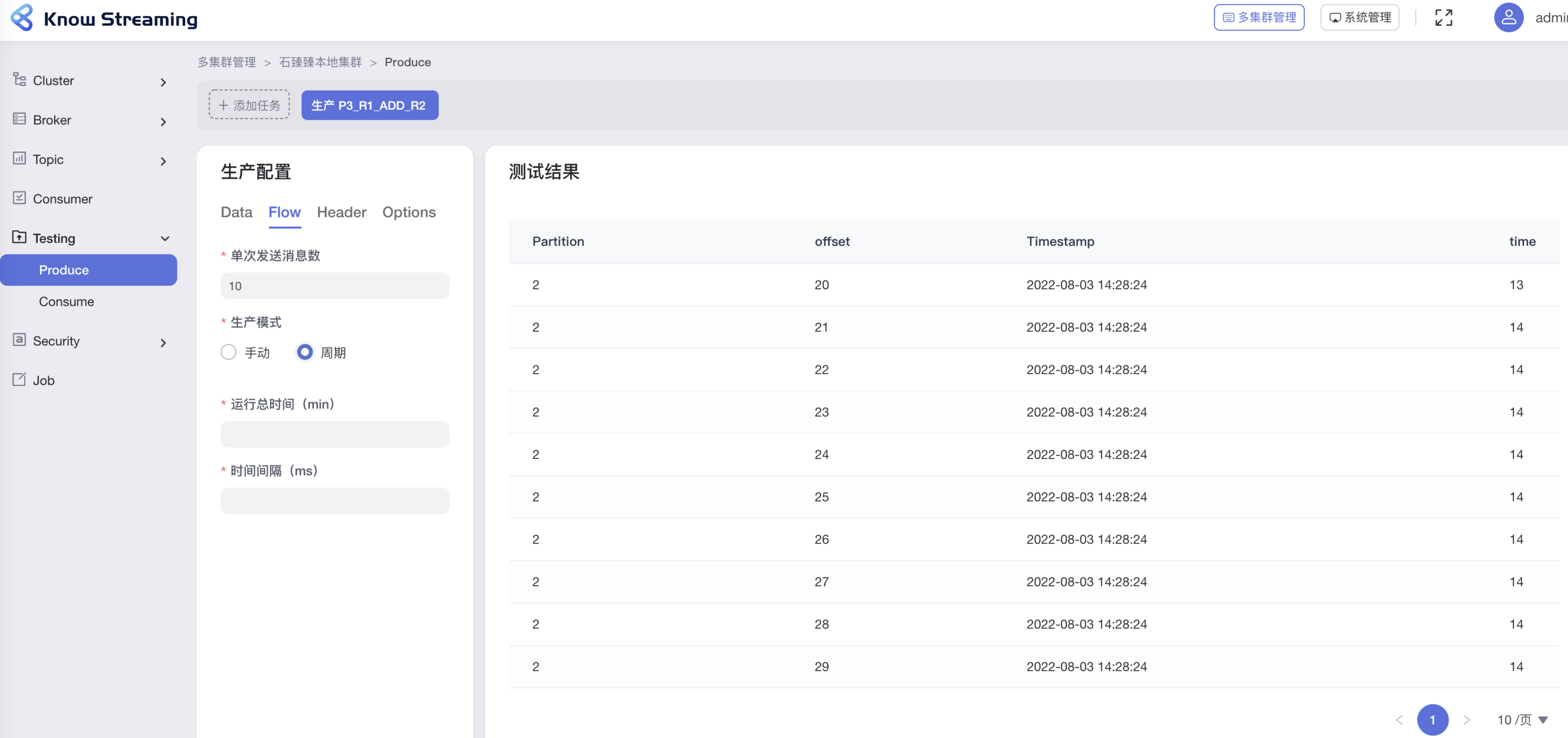1568x738 pixels.
Task: Open Consume under Testing menu
Action: point(66,302)
